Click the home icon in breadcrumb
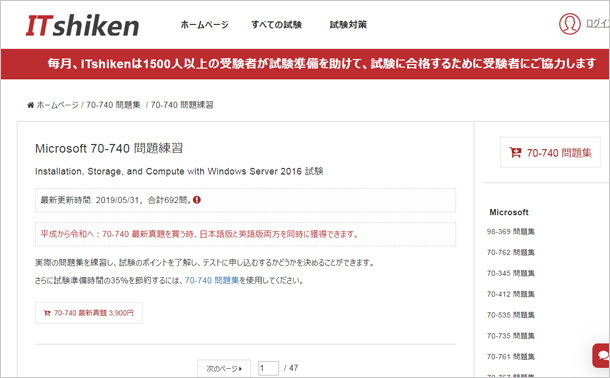This screenshot has width=610, height=378. pyautogui.click(x=30, y=105)
